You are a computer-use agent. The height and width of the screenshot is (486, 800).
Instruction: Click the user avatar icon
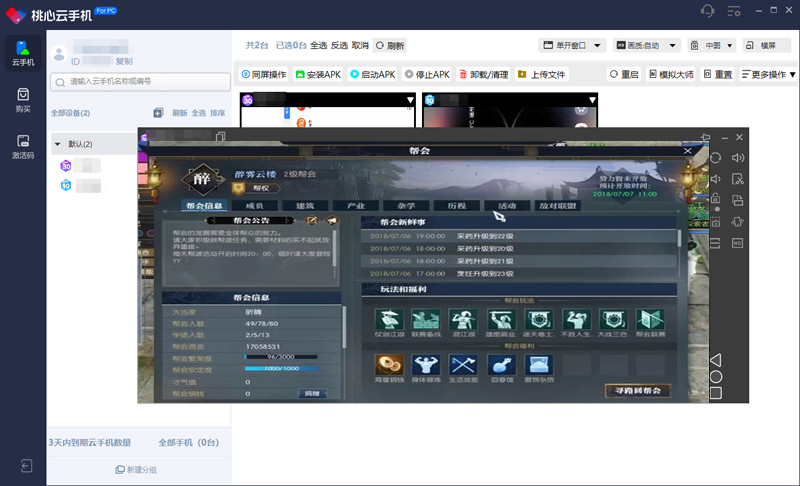coord(59,54)
